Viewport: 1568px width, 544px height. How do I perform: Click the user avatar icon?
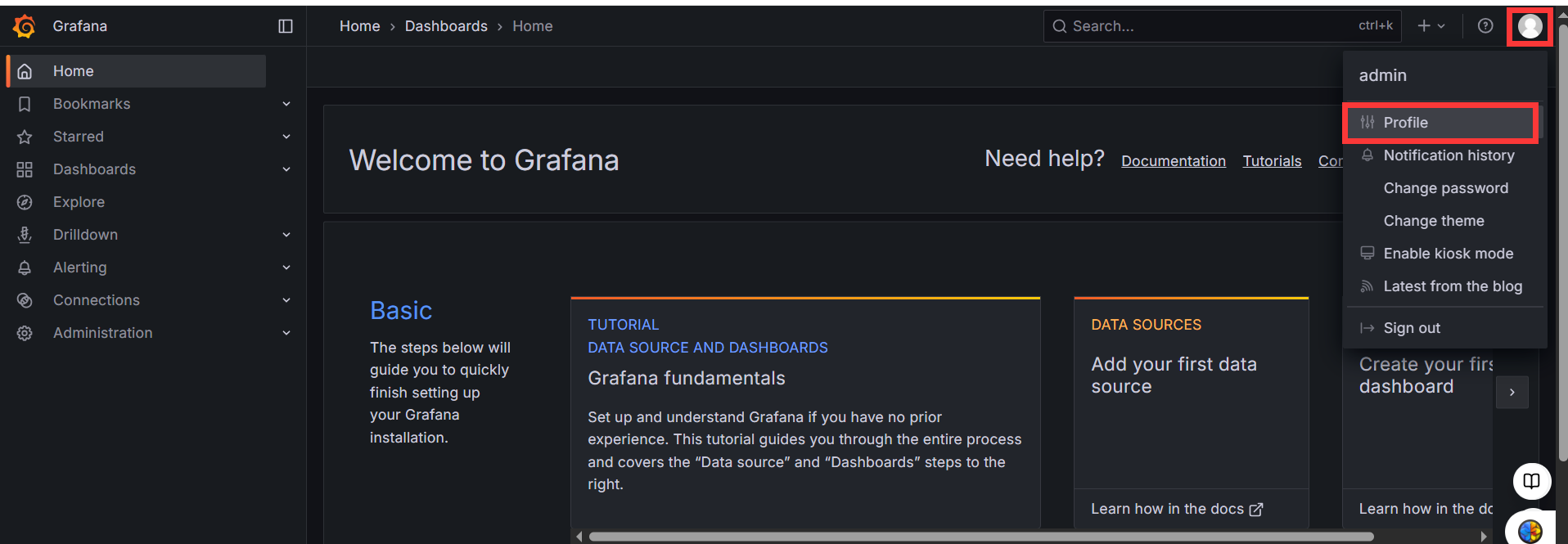pyautogui.click(x=1530, y=26)
